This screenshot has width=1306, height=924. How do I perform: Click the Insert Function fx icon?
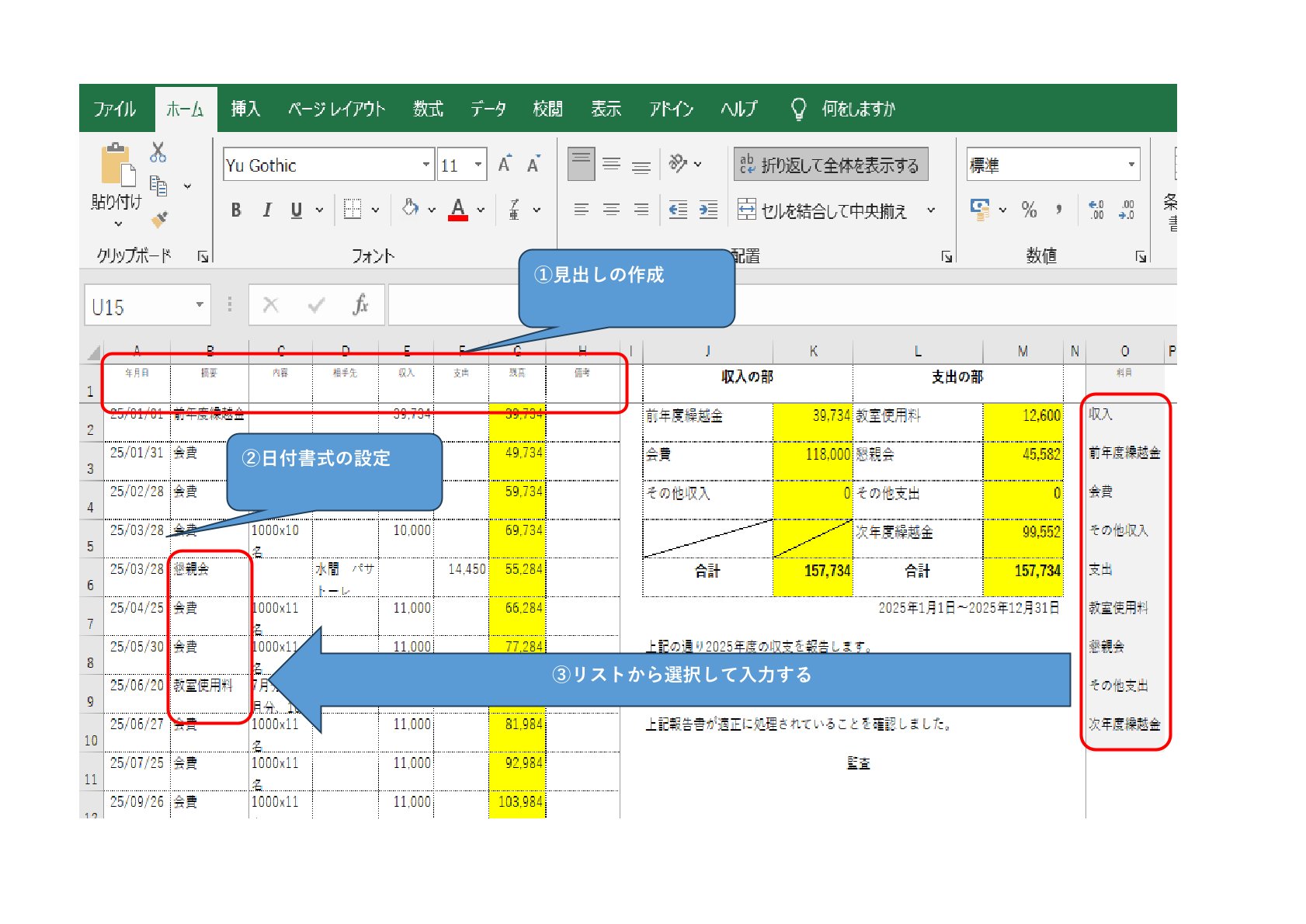pos(359,305)
